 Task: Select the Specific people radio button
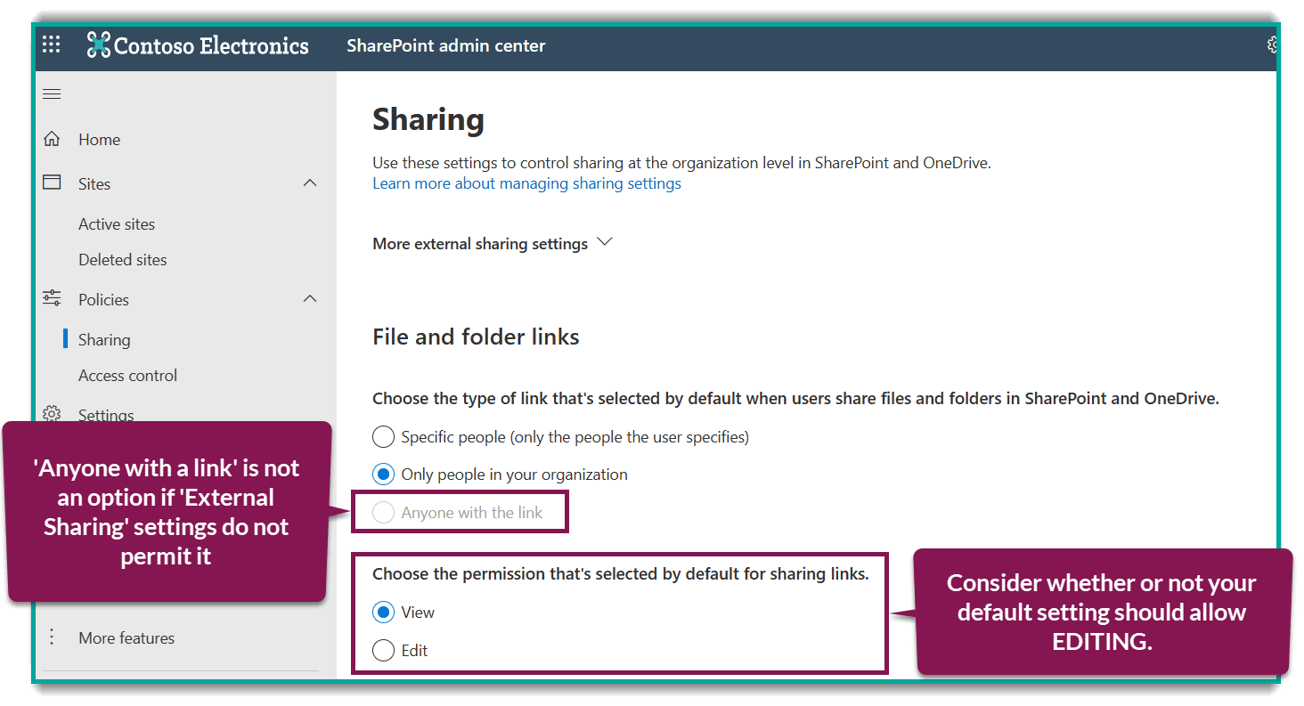(383, 436)
